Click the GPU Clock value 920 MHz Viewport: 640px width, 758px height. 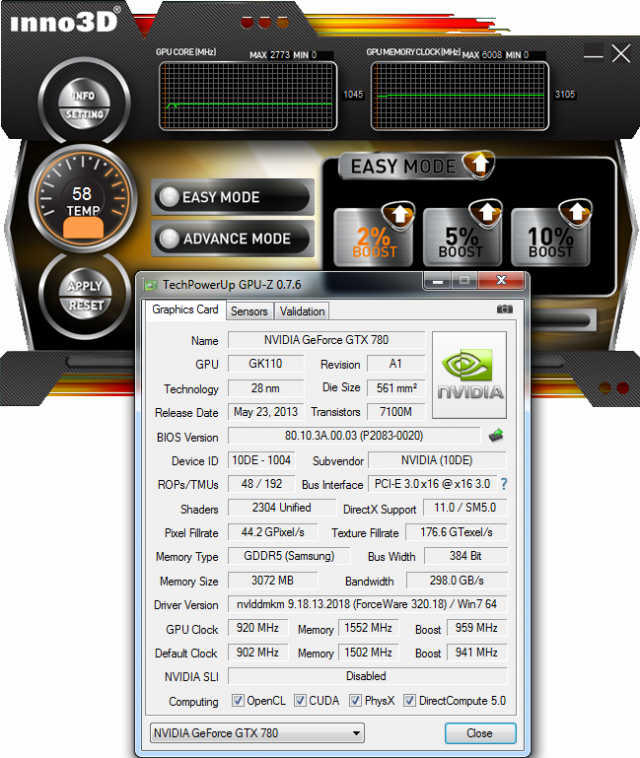click(258, 627)
